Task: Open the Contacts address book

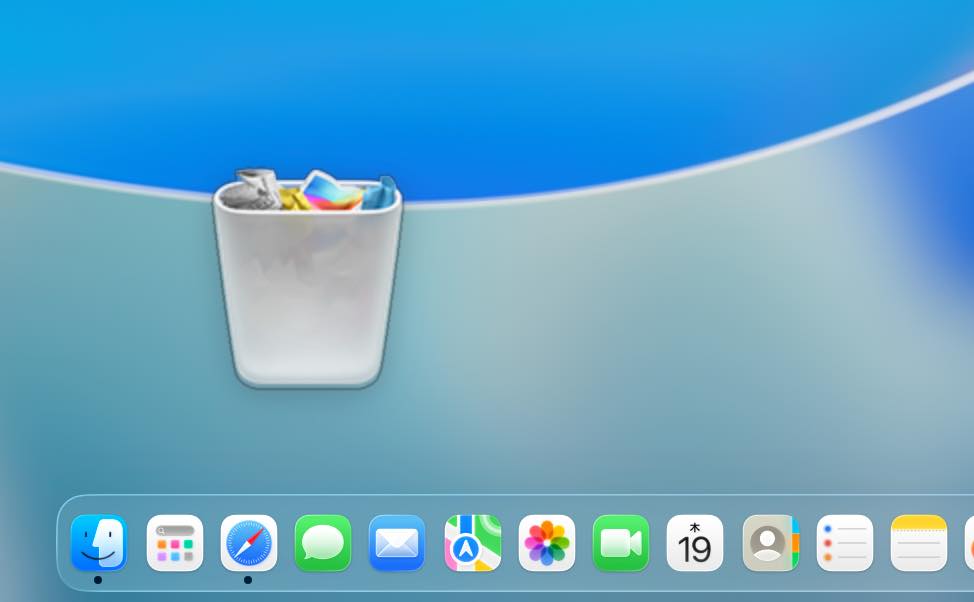Action: pyautogui.click(x=770, y=543)
